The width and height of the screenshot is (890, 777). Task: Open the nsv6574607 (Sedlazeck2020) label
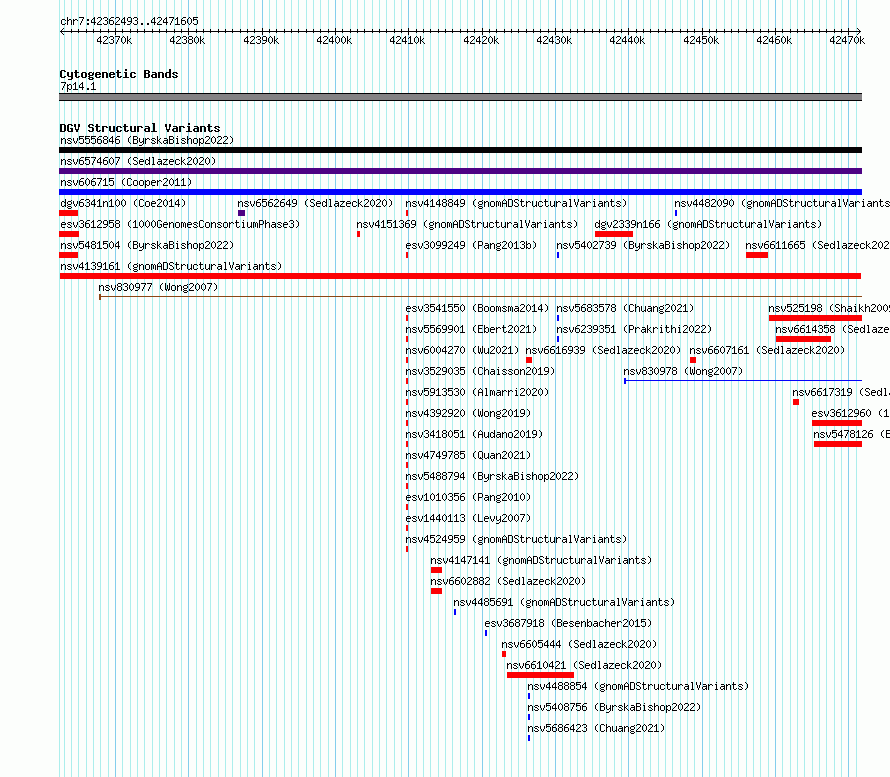point(138,161)
